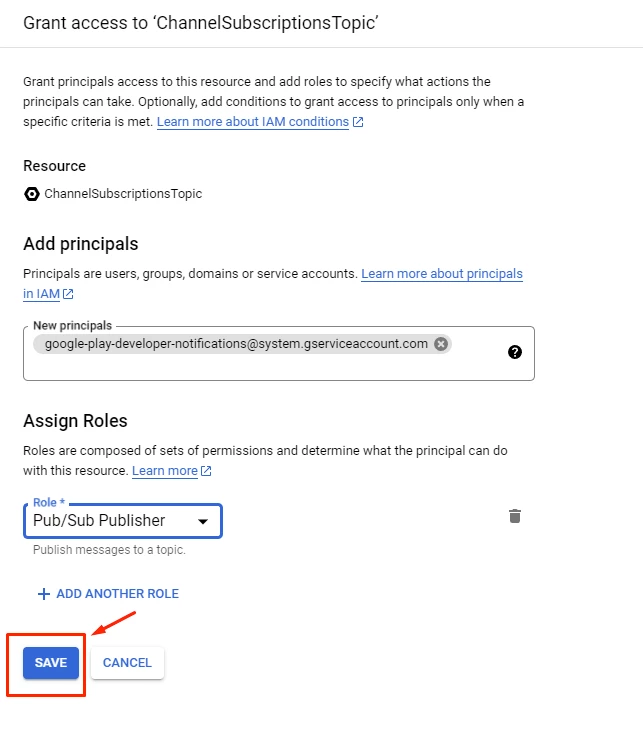643x740 pixels.
Task: Click the 'Publish messages to a topic' helper text
Action: click(x=109, y=550)
